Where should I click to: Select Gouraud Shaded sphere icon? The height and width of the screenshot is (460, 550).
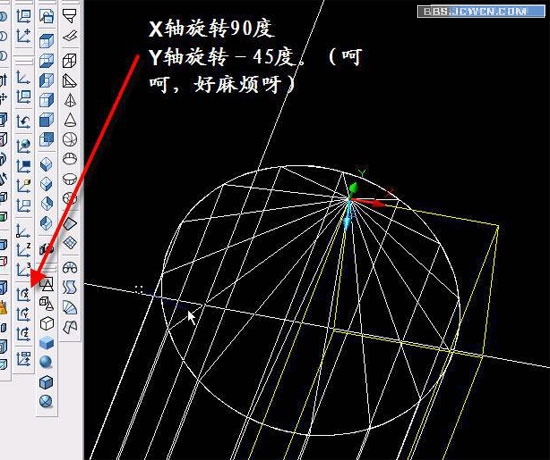46,362
